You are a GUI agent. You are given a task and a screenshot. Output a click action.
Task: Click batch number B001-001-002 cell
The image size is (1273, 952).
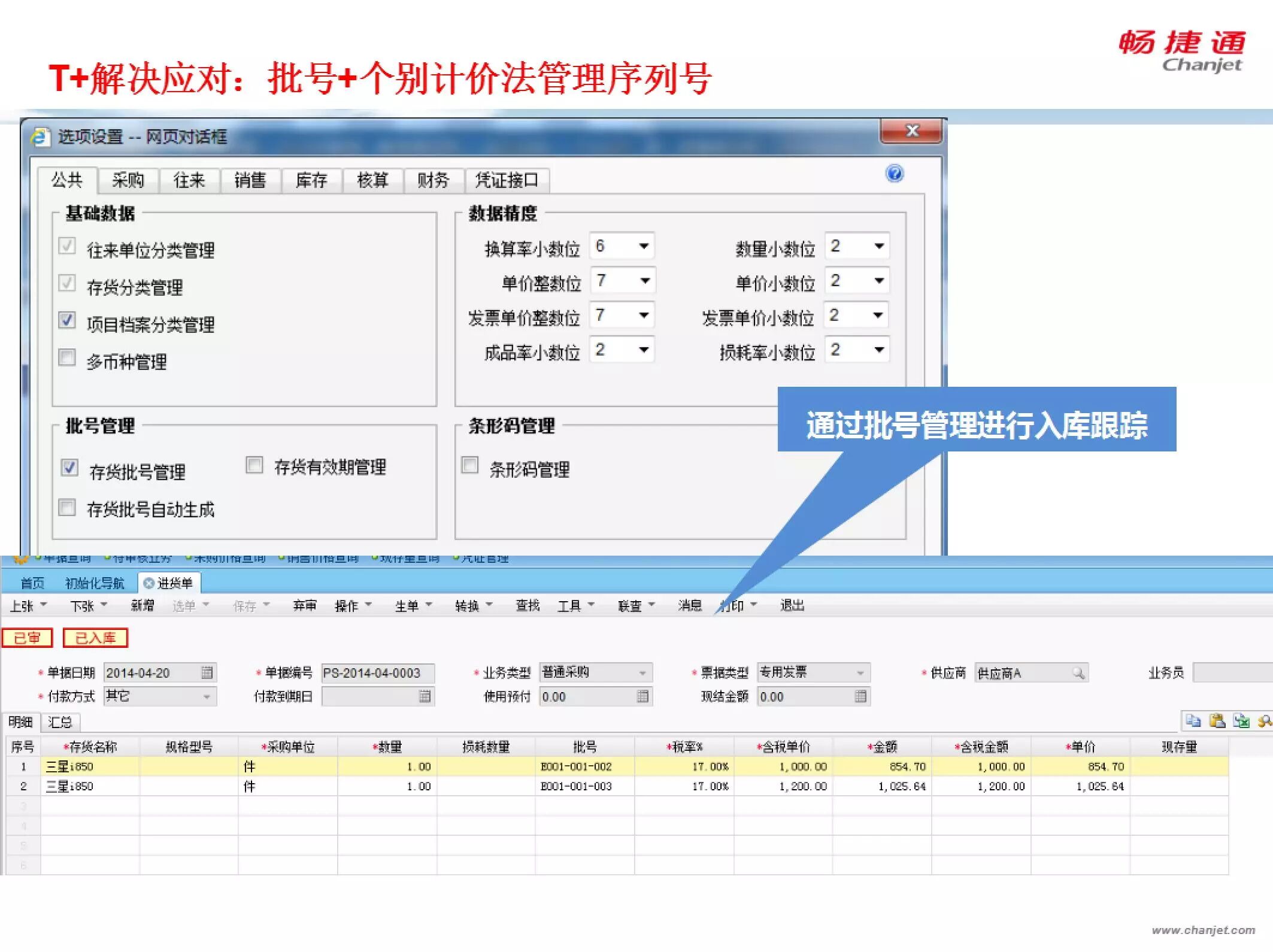[x=585, y=766]
